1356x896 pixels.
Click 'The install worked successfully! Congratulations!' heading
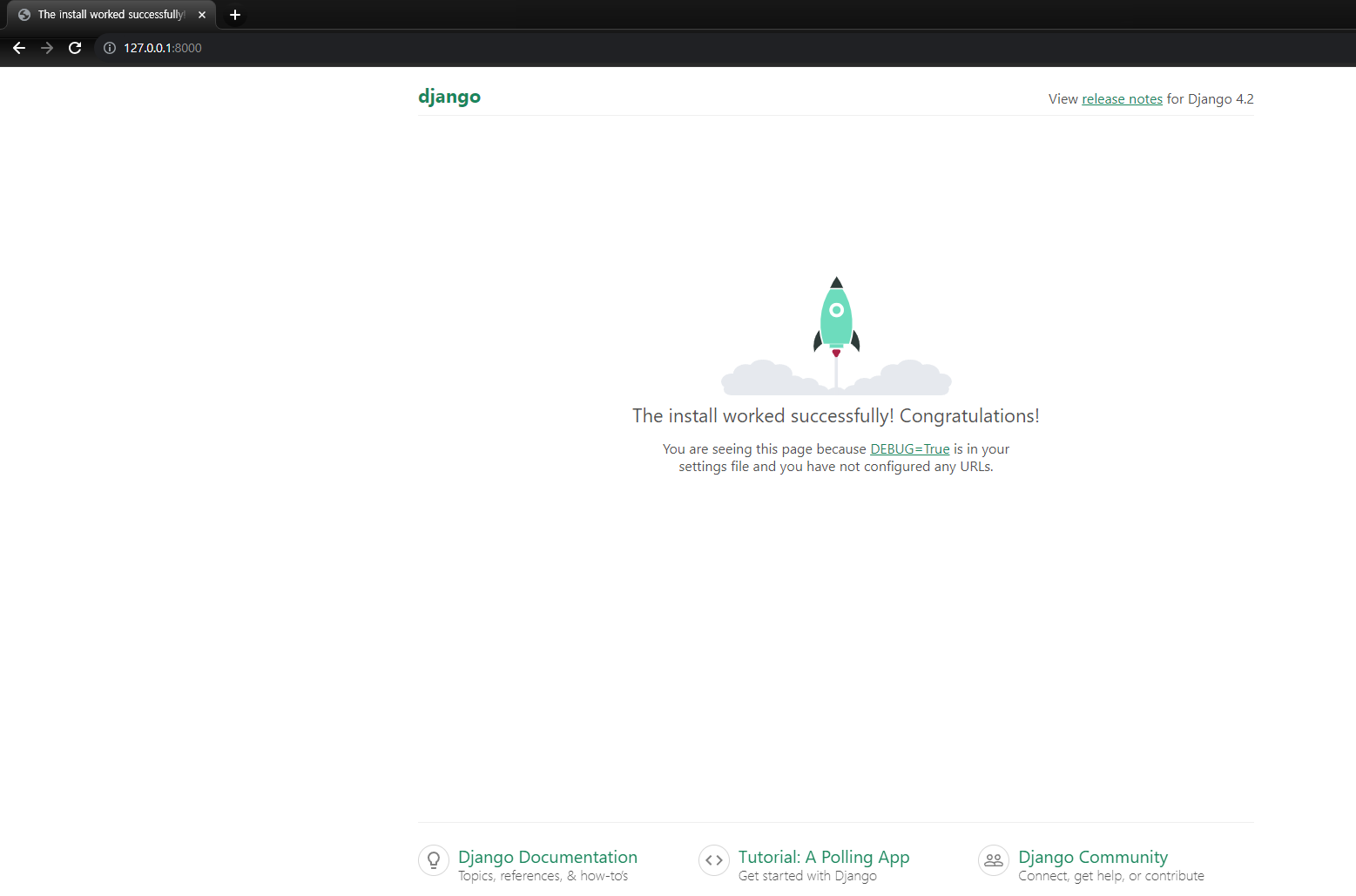(x=836, y=416)
